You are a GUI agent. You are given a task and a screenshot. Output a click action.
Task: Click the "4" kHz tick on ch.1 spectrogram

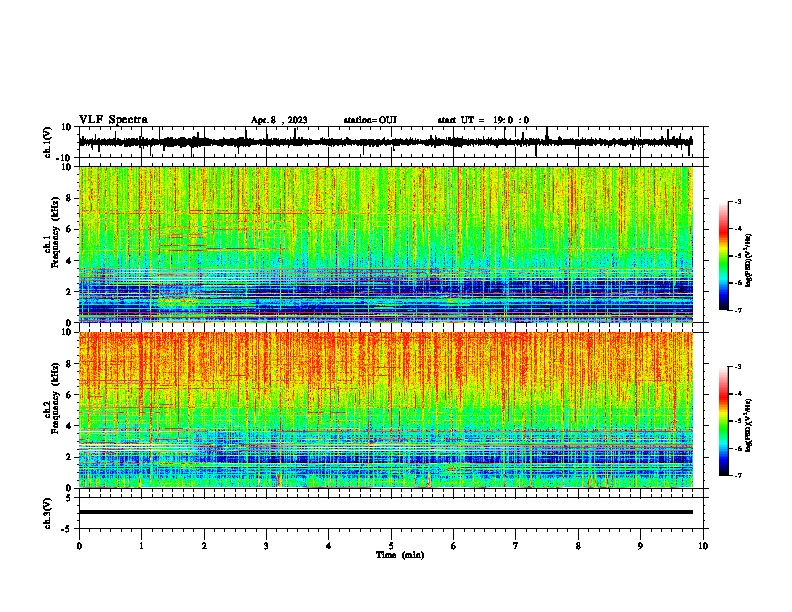pos(69,261)
